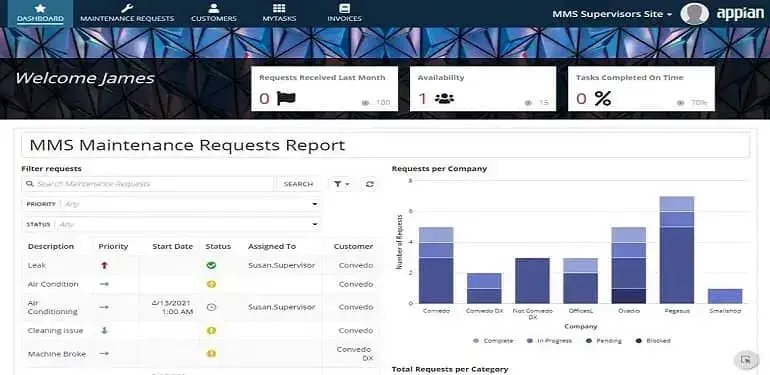Click yellow status icon for Air Condition
This screenshot has height=375, width=770.
pos(211,284)
